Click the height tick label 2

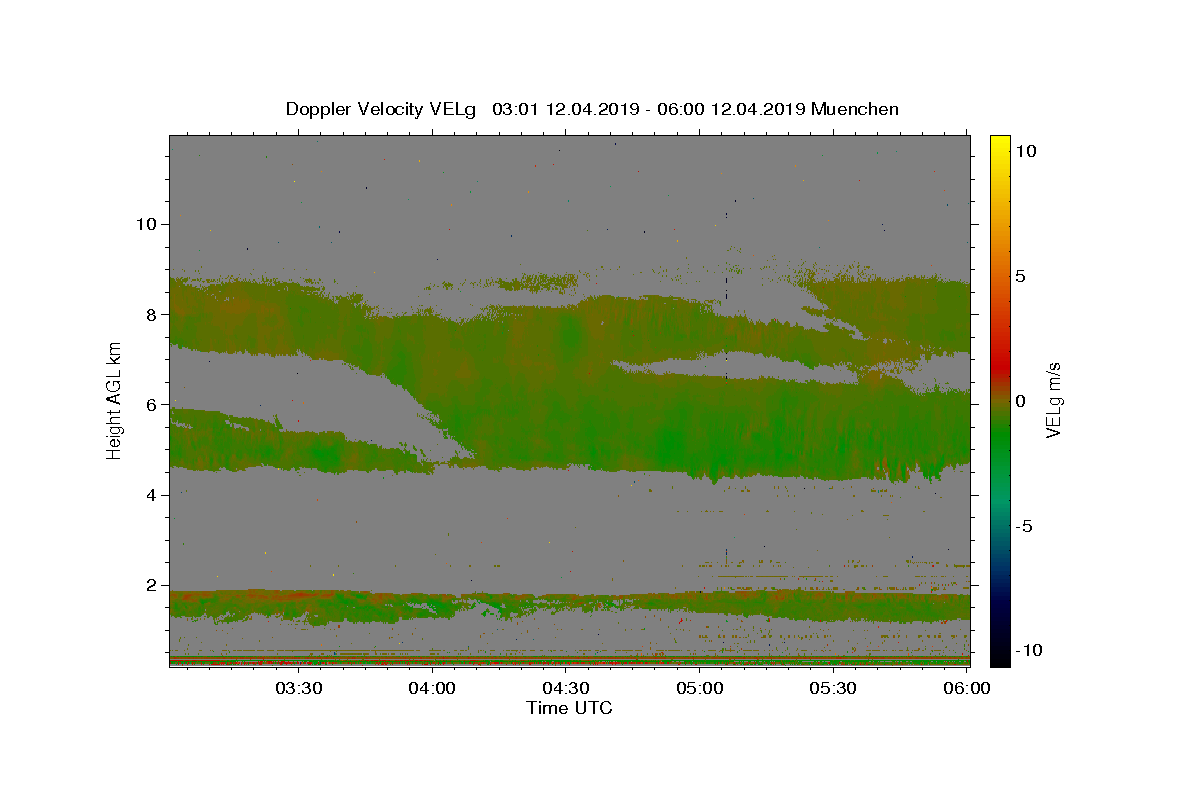click(150, 586)
